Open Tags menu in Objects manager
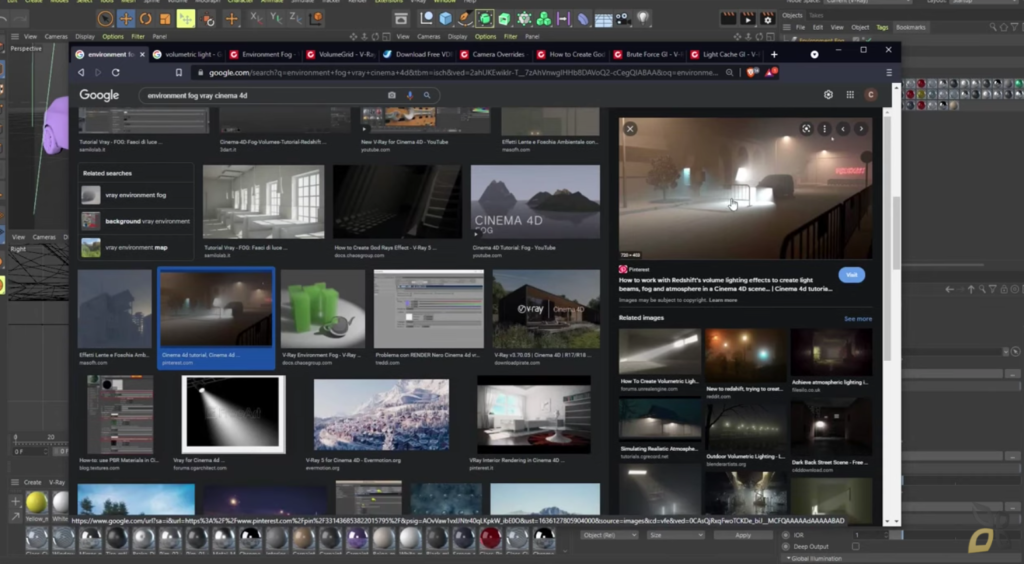 tap(882, 27)
